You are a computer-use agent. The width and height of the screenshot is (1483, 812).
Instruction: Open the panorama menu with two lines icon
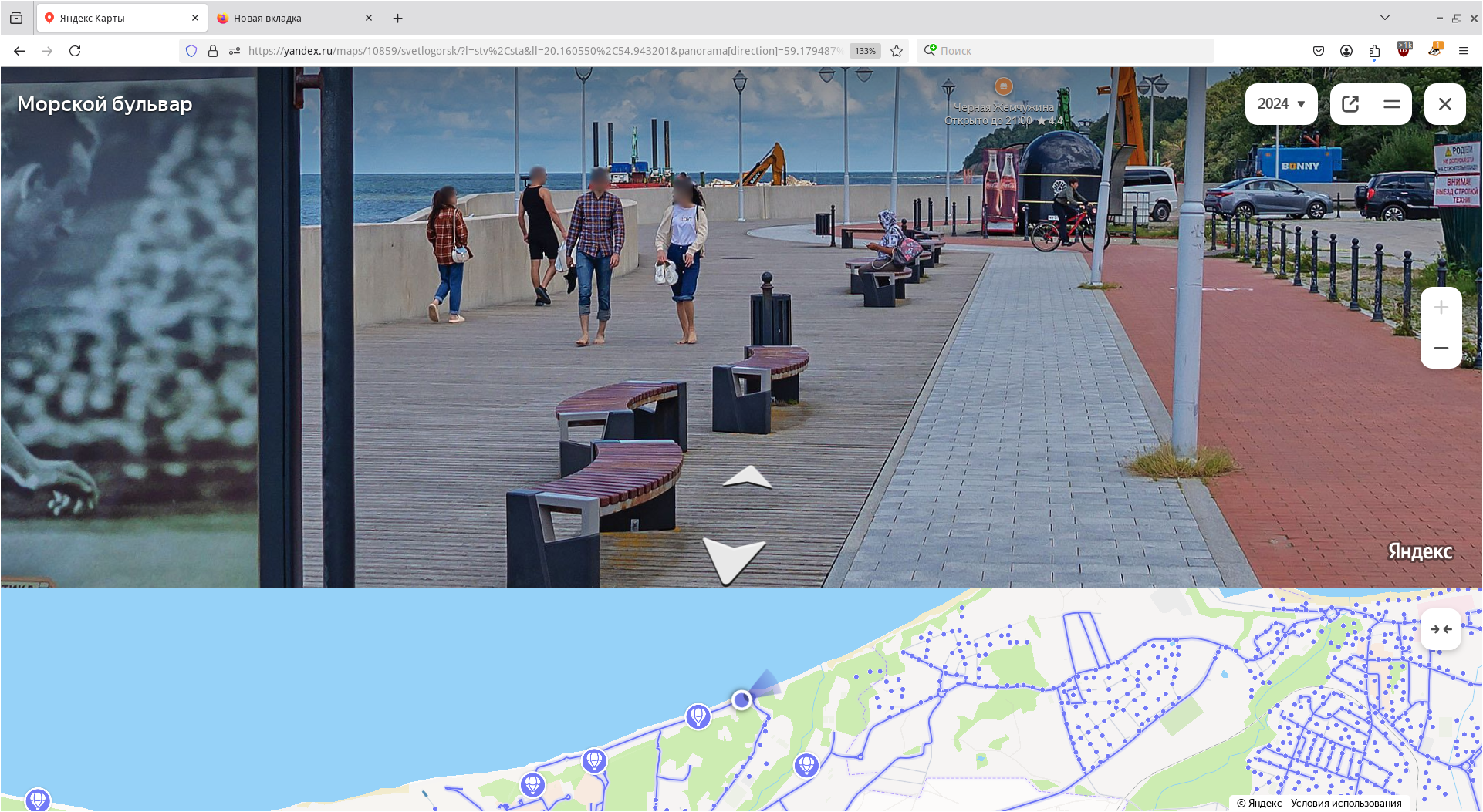[x=1391, y=104]
